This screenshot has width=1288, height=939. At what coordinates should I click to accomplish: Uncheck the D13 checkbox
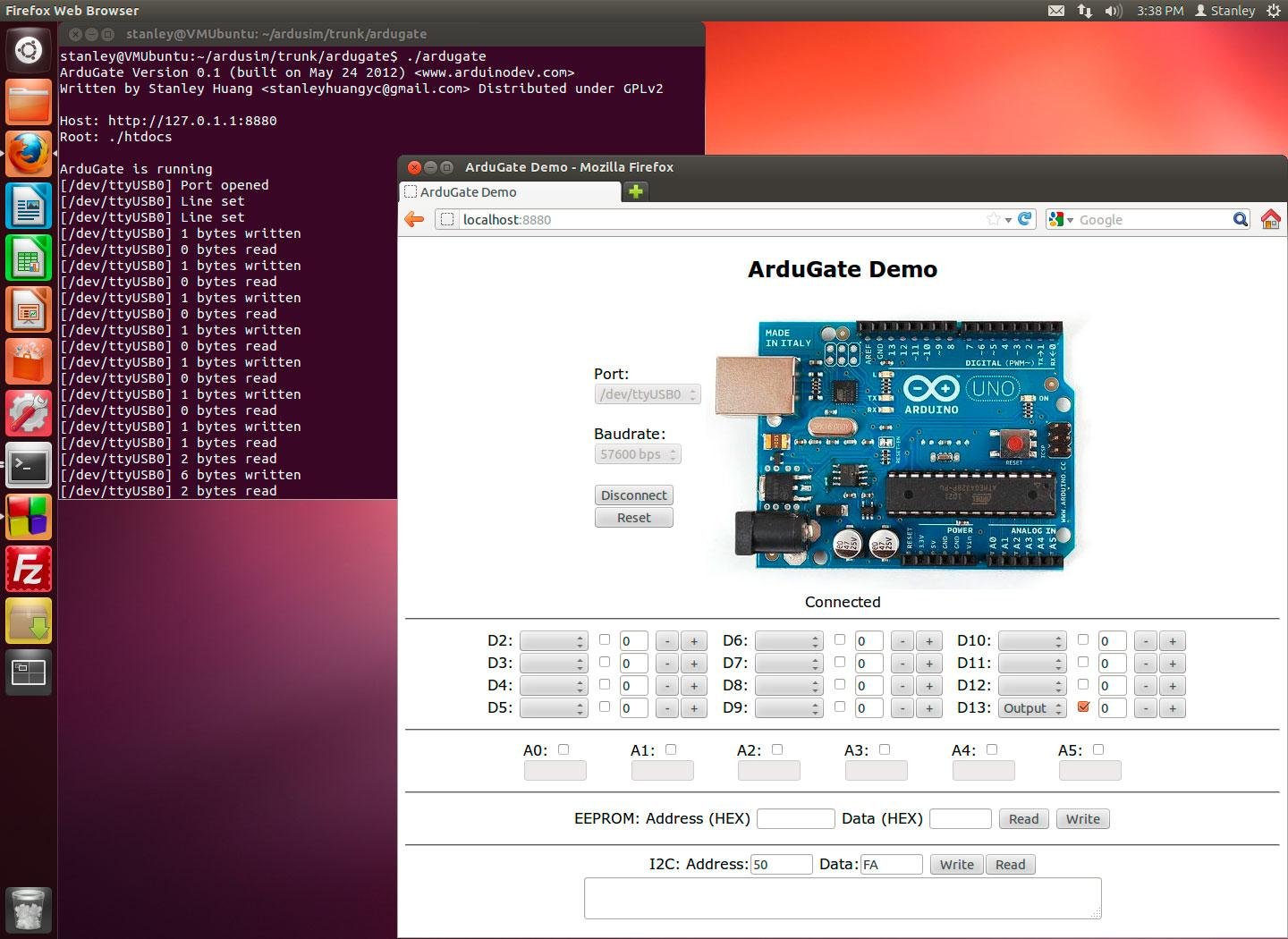(1083, 706)
